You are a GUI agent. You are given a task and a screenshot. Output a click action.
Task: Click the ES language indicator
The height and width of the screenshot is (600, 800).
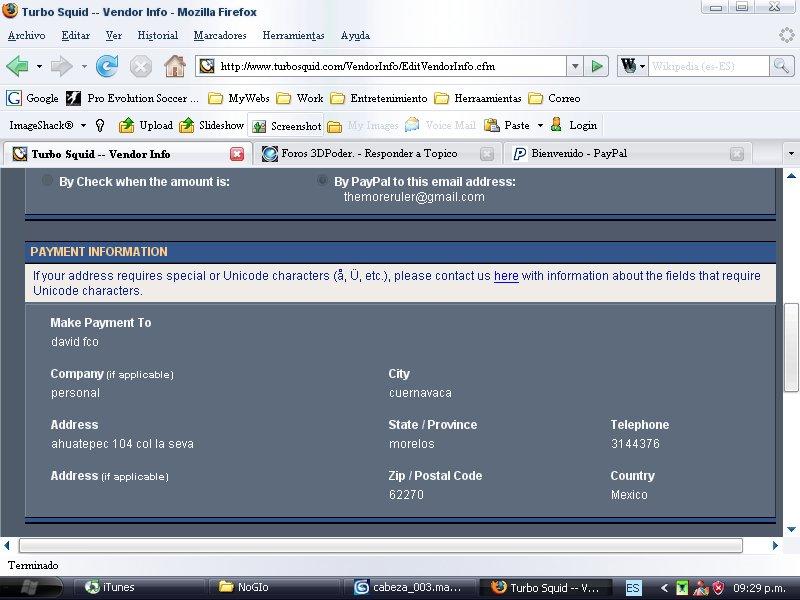(x=633, y=588)
